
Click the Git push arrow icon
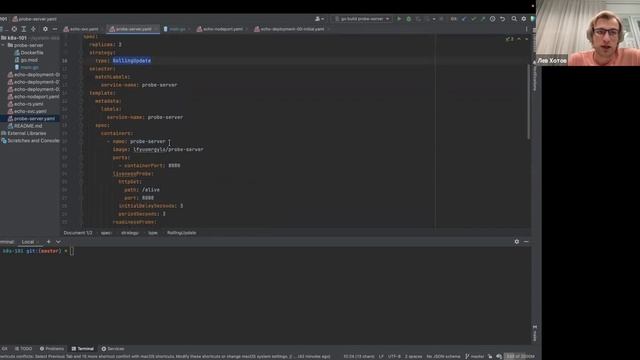pos(483,19)
